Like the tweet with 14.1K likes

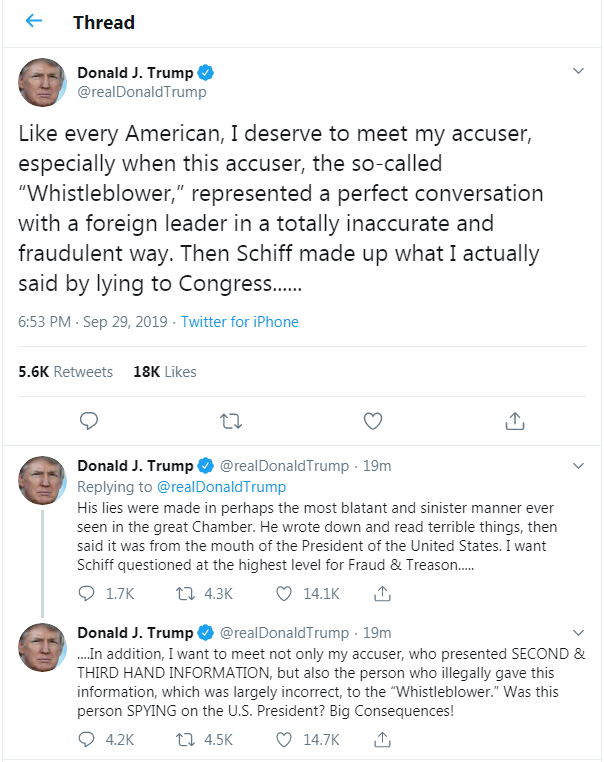284,593
